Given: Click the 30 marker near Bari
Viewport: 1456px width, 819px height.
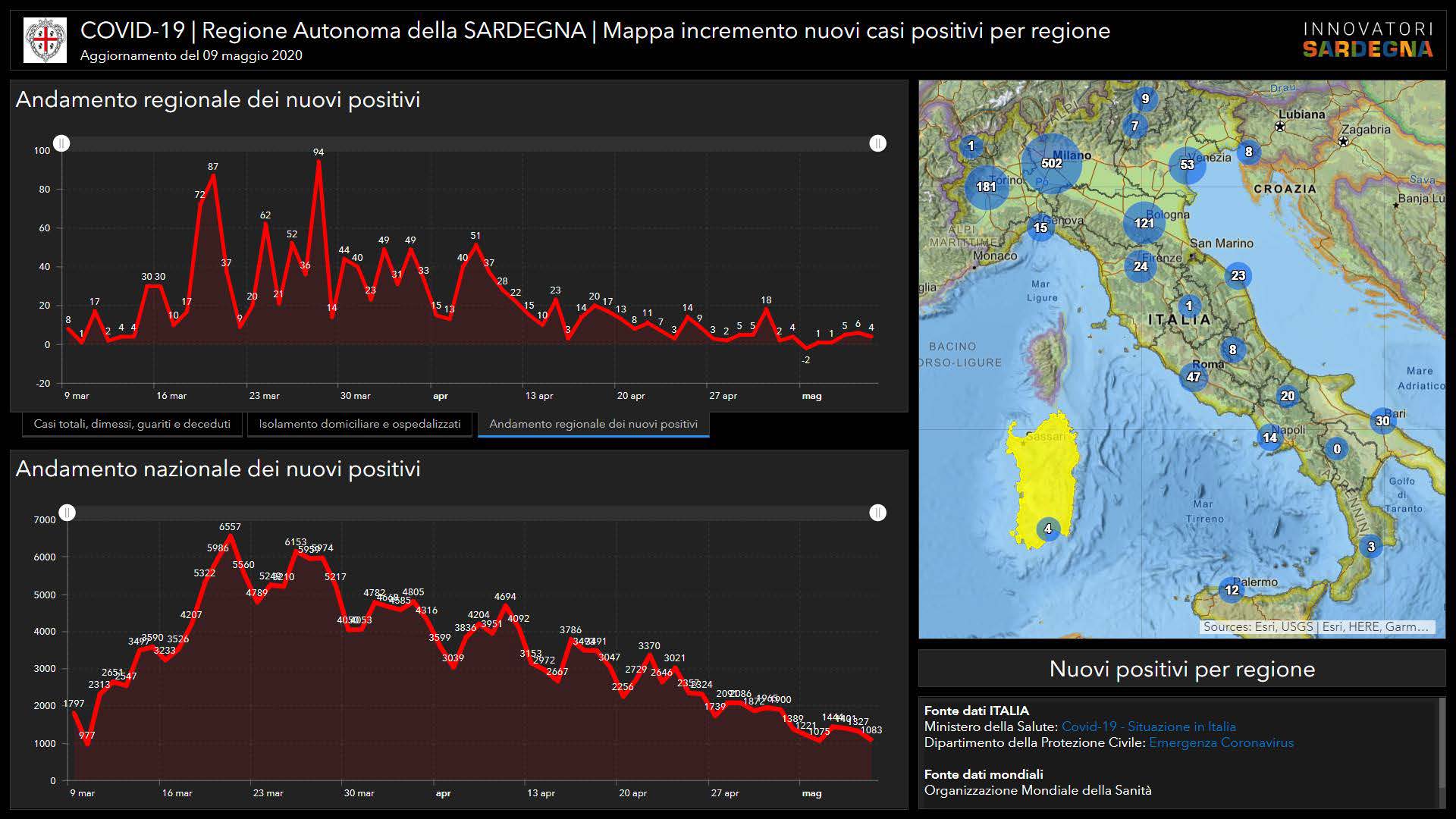Looking at the screenshot, I should (x=1382, y=421).
